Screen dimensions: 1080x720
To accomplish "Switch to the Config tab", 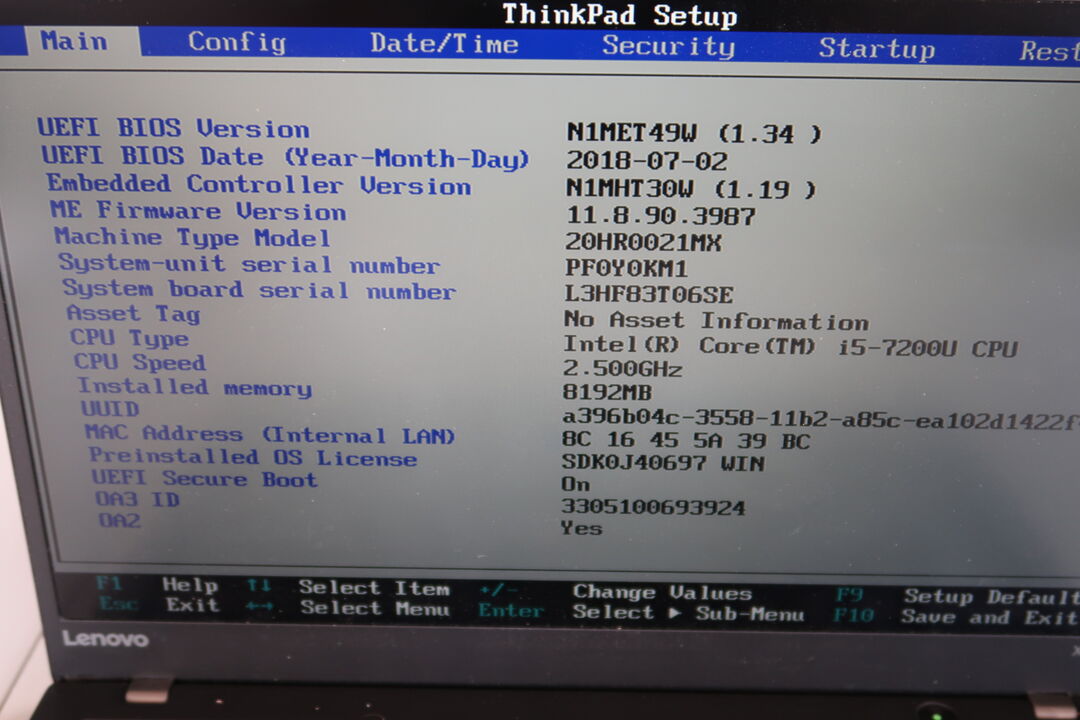I will pyautogui.click(x=237, y=42).
